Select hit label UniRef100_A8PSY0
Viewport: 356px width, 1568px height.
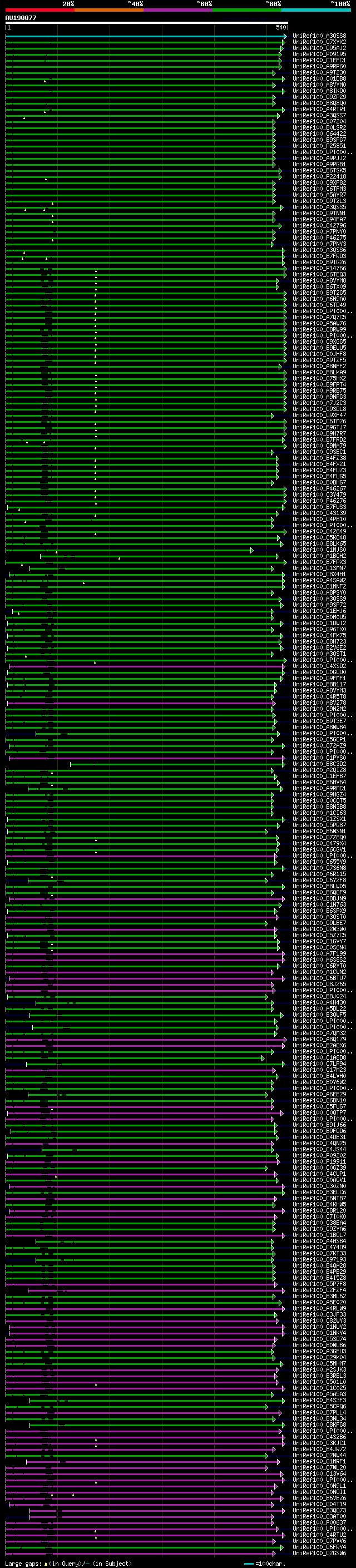click(319, 592)
